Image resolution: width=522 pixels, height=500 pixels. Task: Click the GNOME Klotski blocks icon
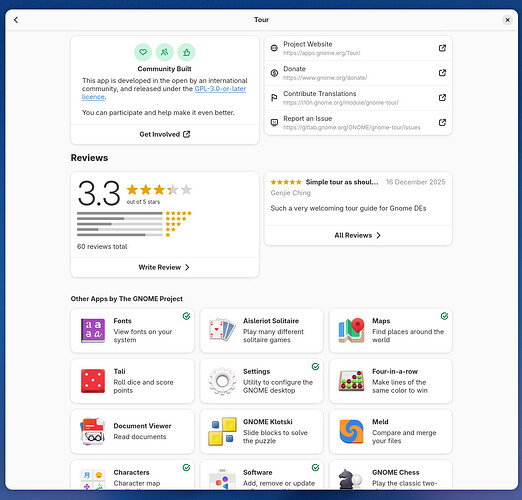click(222, 431)
